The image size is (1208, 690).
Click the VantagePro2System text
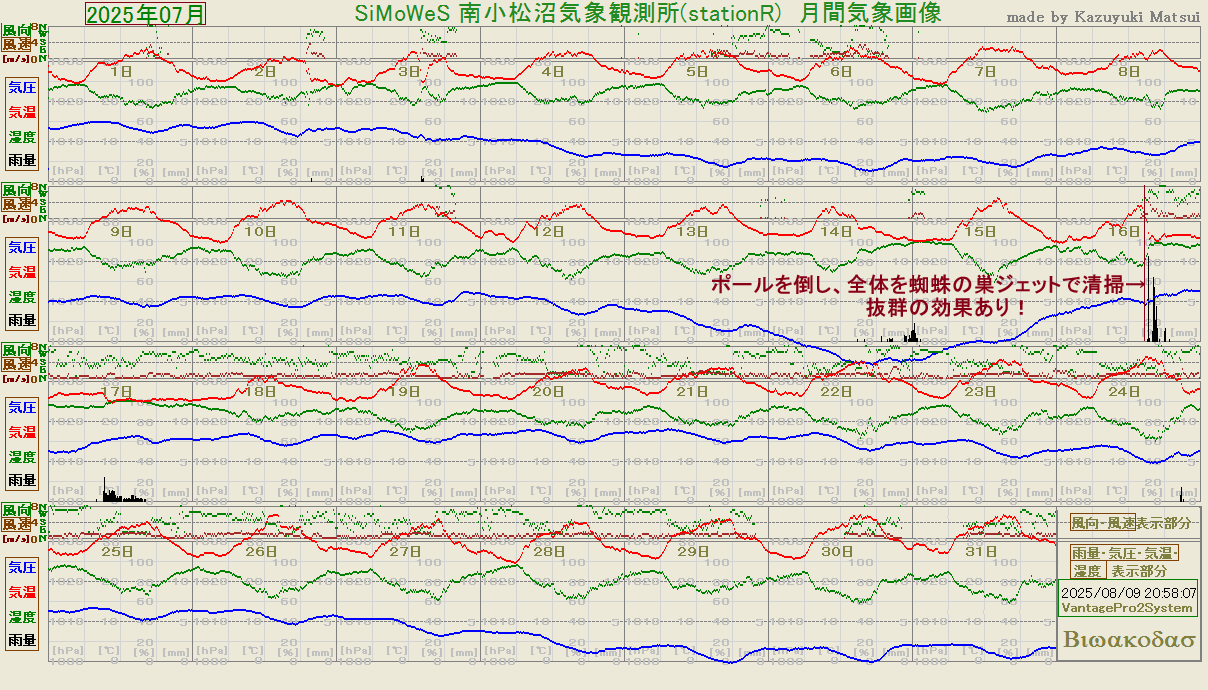point(1126,608)
